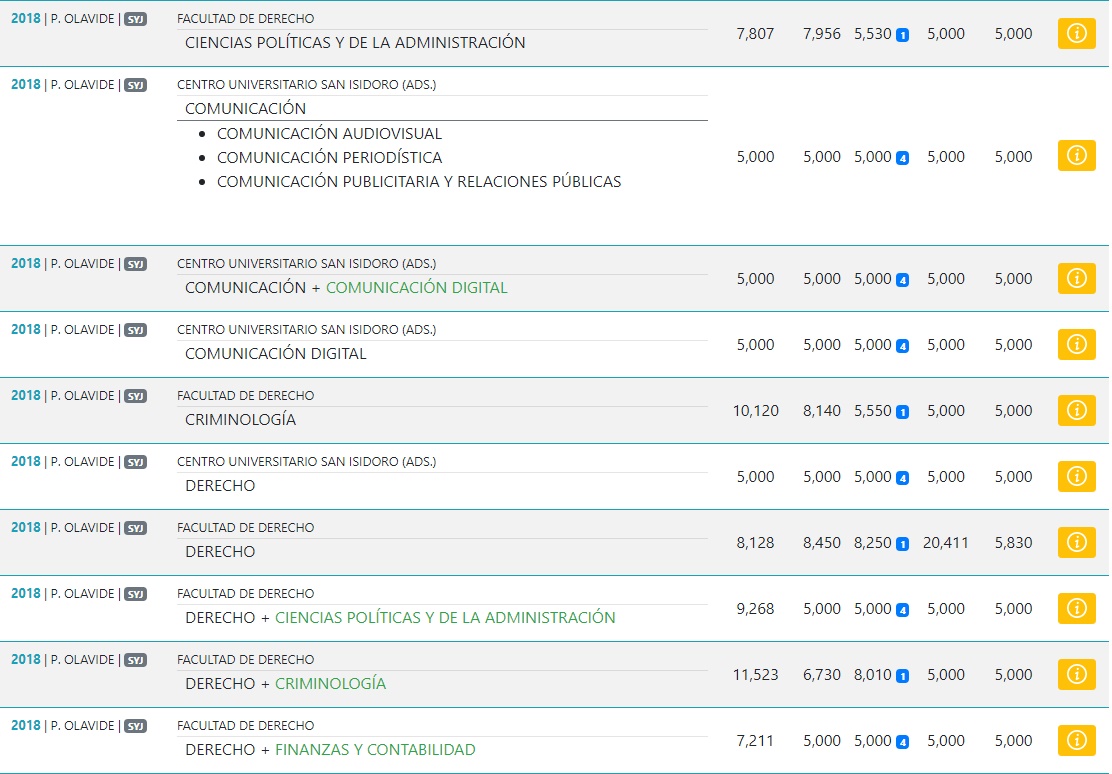The width and height of the screenshot is (1112, 774).
Task: Open info icon for Ciencias Políticas y de la Administración
Action: coord(1076,34)
